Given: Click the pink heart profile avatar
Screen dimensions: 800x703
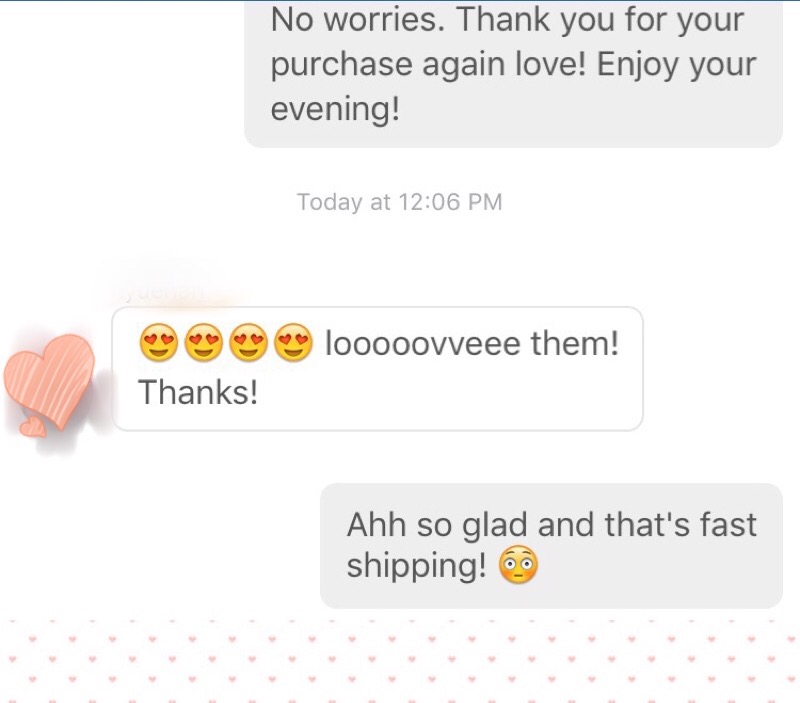Looking at the screenshot, I should pos(49,380).
